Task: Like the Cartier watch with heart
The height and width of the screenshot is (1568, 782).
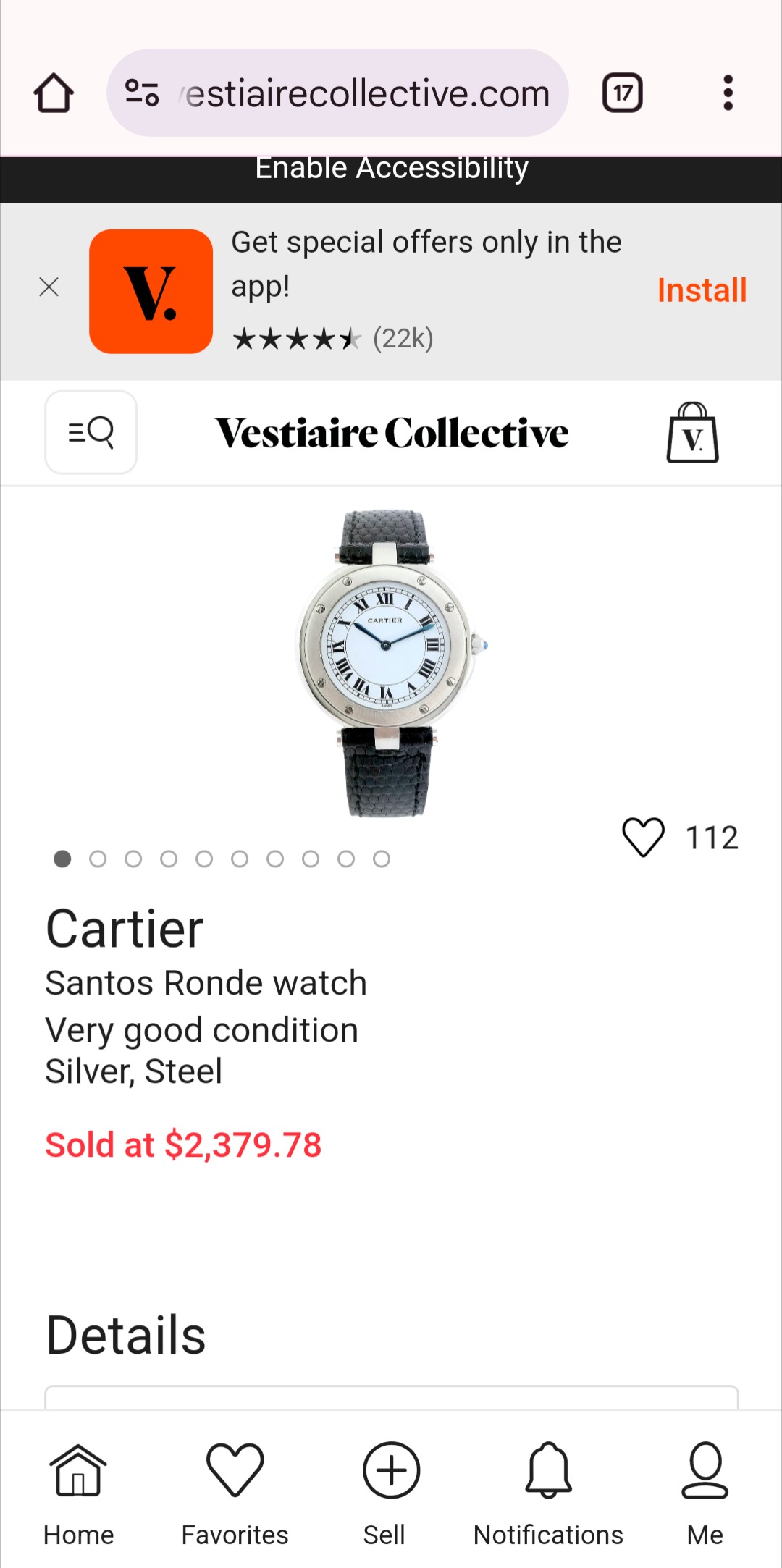Action: [643, 838]
